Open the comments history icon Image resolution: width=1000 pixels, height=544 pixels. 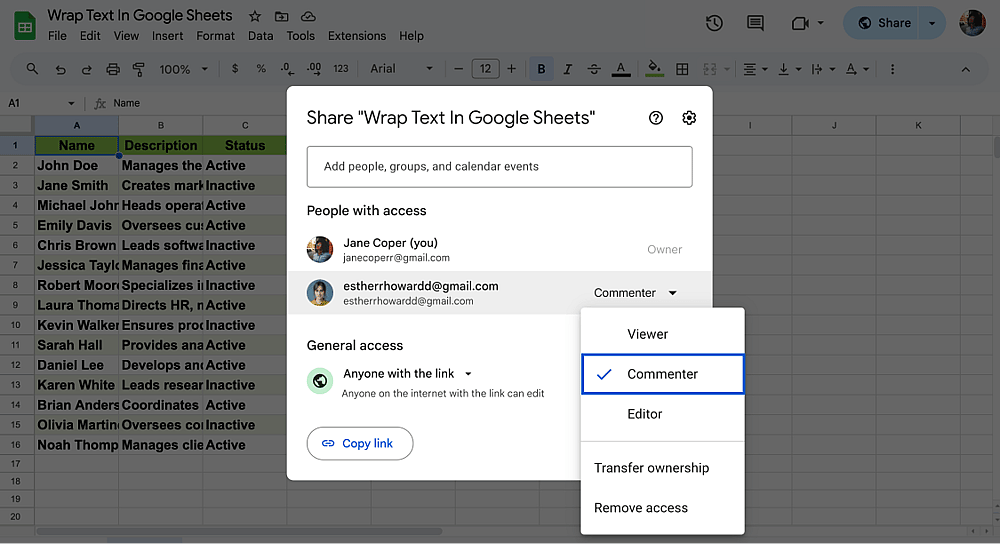coord(755,23)
